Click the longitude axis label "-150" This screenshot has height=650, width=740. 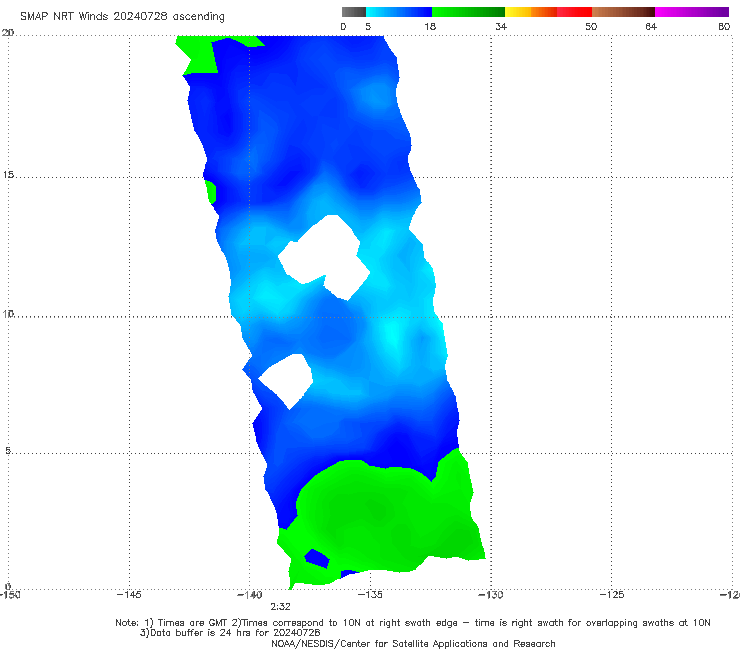click(x=9, y=595)
